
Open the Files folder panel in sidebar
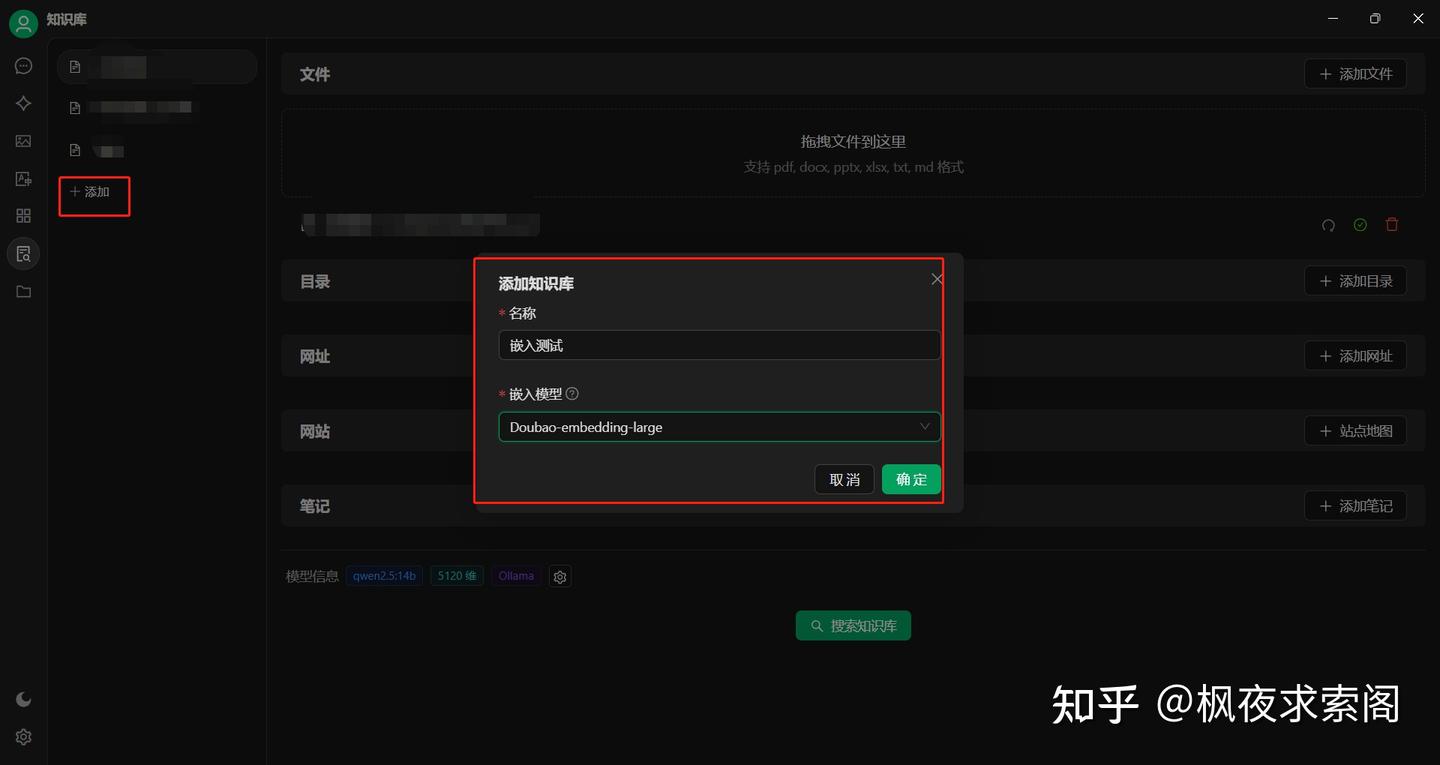[23, 291]
